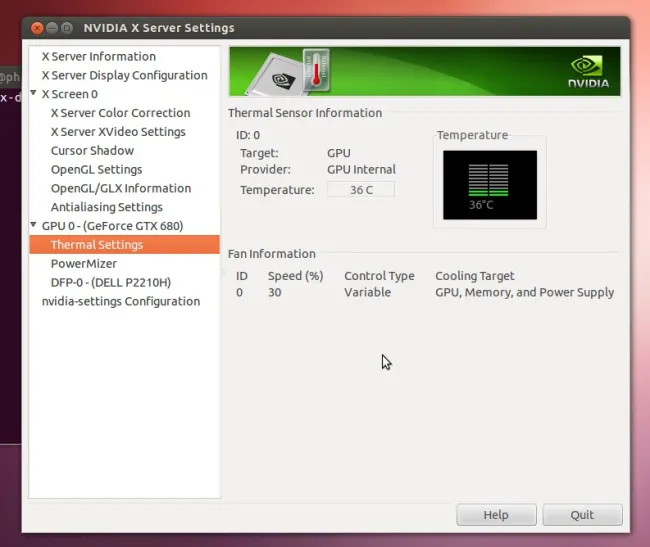Open X Server Color Correction

120,113
